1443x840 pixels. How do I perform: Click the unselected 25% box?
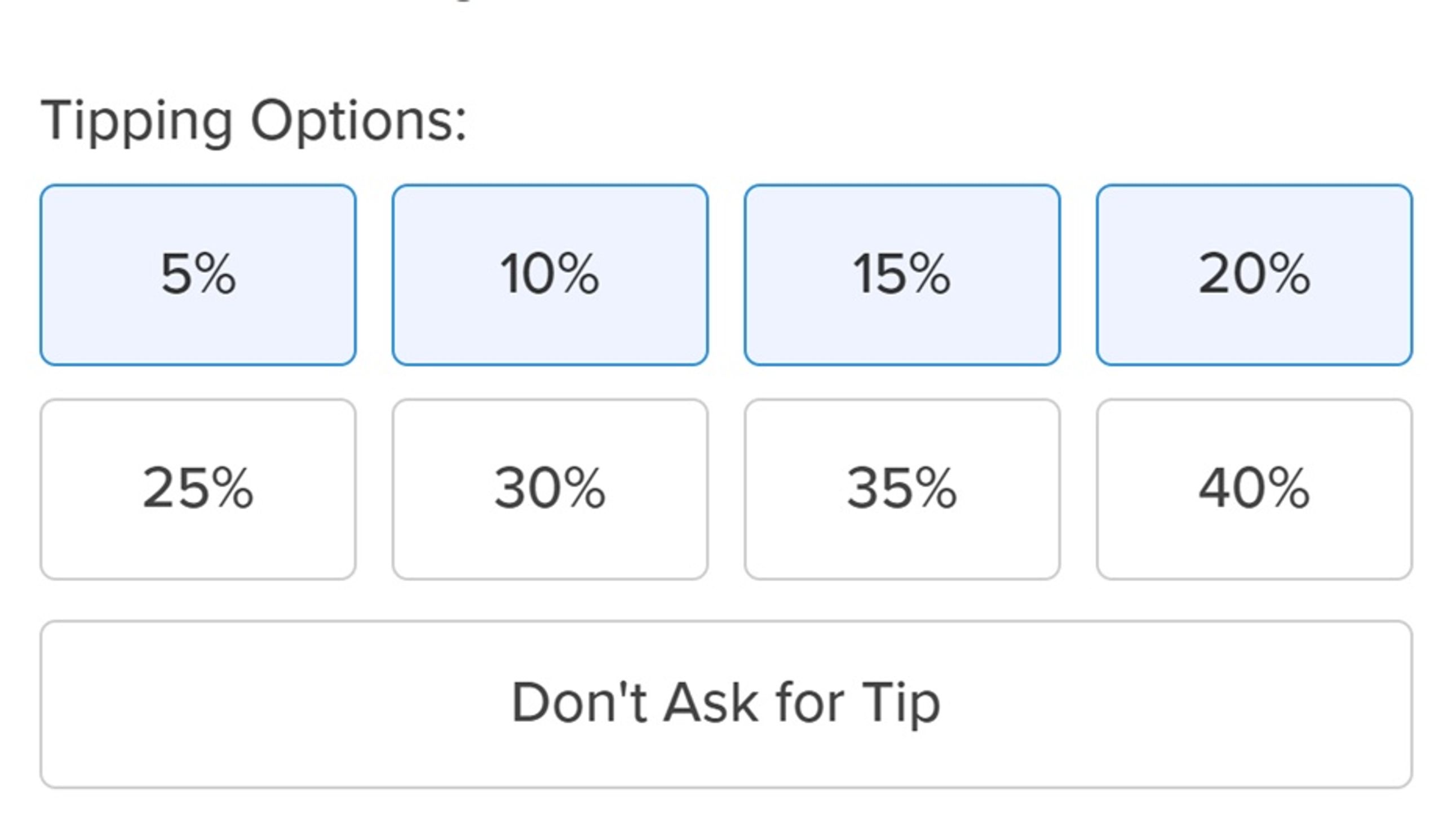point(197,489)
